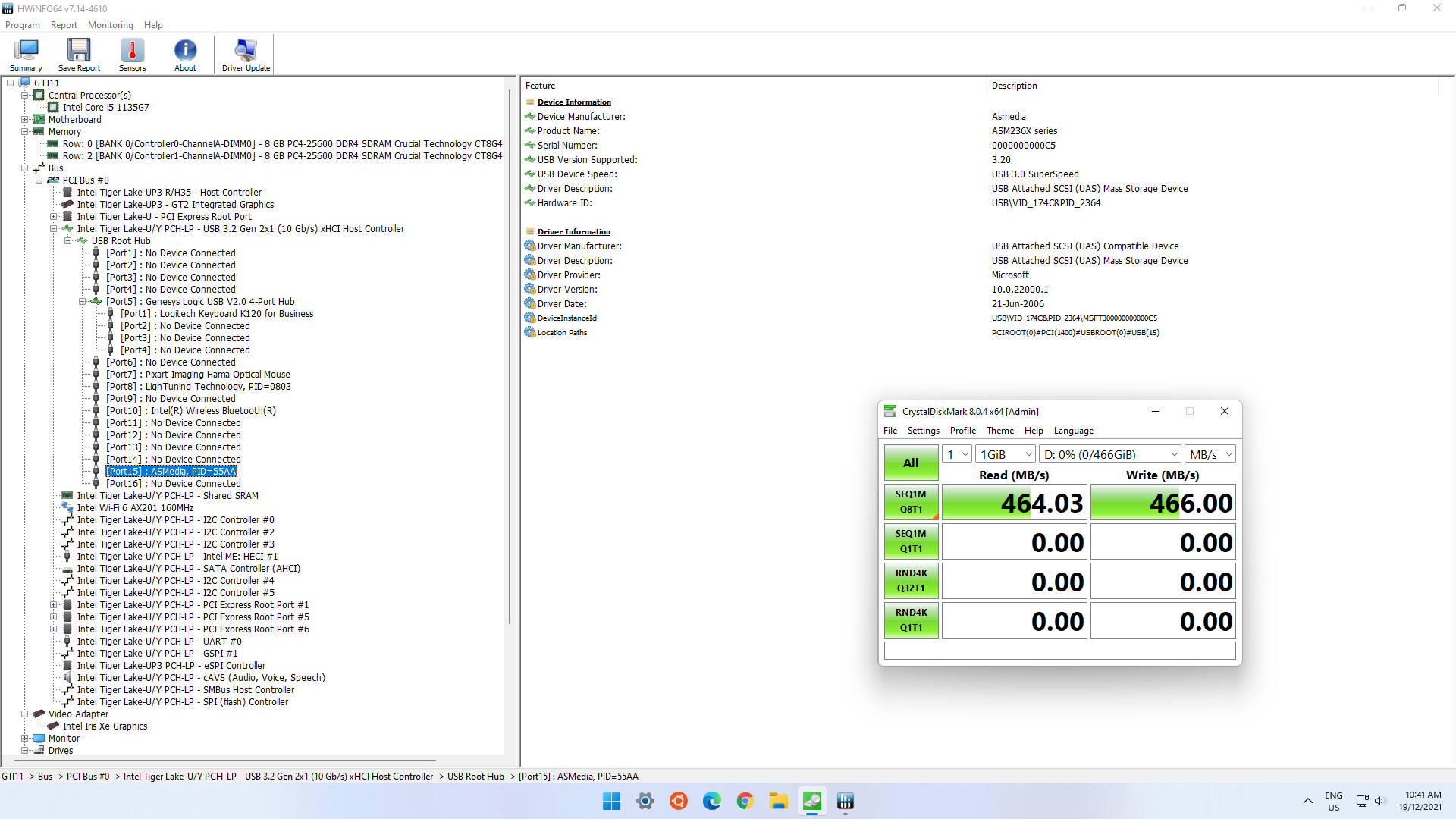This screenshot has height=819, width=1456.
Task: Open CrystalDiskMark Theme menu
Action: coord(999,431)
